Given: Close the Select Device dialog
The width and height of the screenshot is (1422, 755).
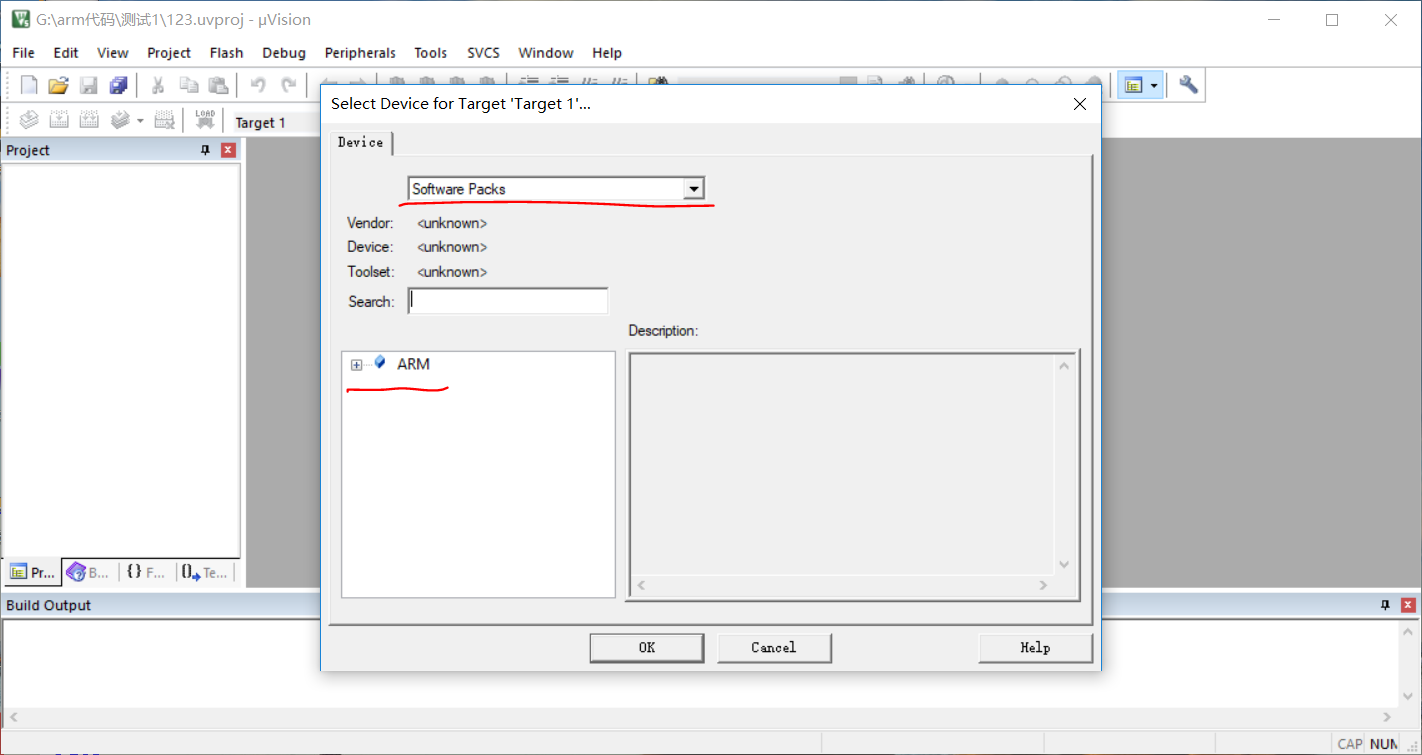Looking at the screenshot, I should 1079,104.
